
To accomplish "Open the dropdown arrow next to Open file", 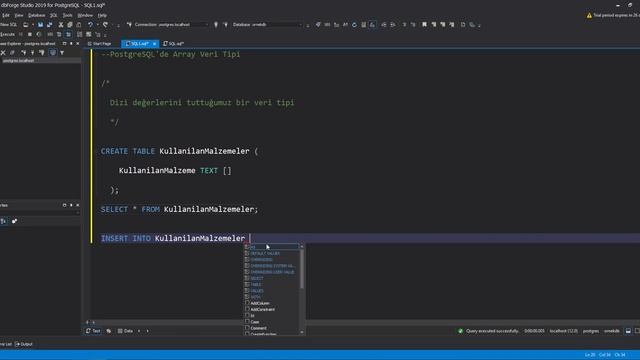I will tap(33, 25).
